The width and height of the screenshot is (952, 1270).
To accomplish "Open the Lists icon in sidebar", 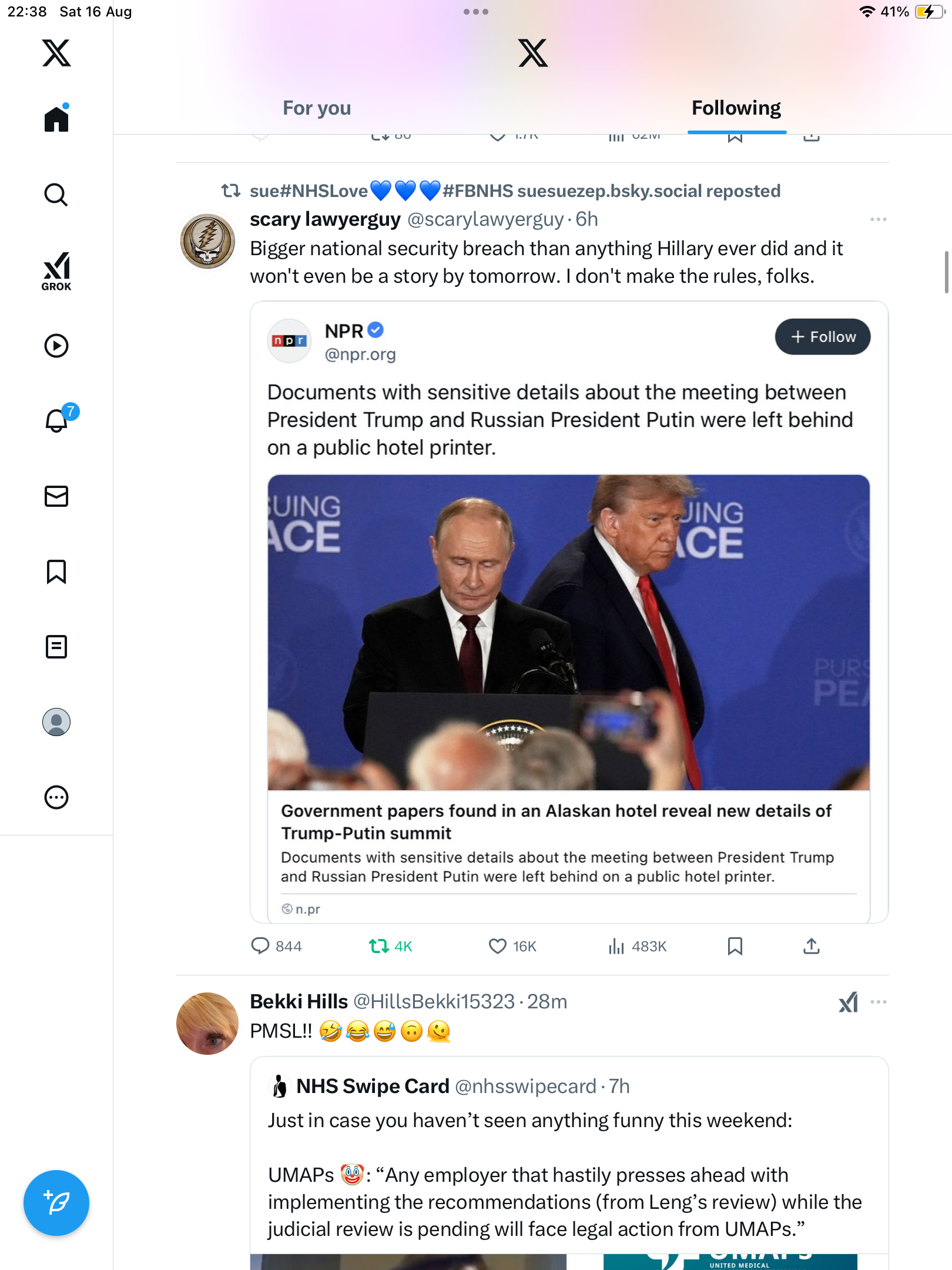I will point(56,647).
